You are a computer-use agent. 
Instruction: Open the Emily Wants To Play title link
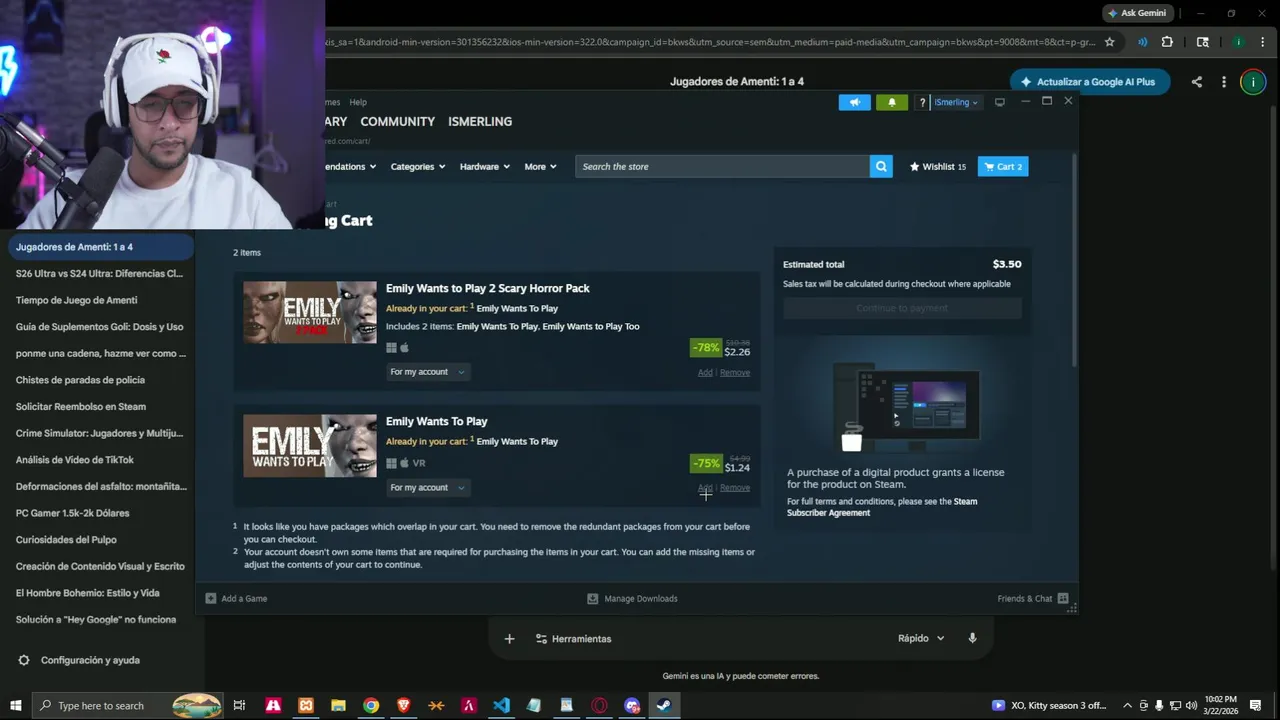tap(437, 421)
